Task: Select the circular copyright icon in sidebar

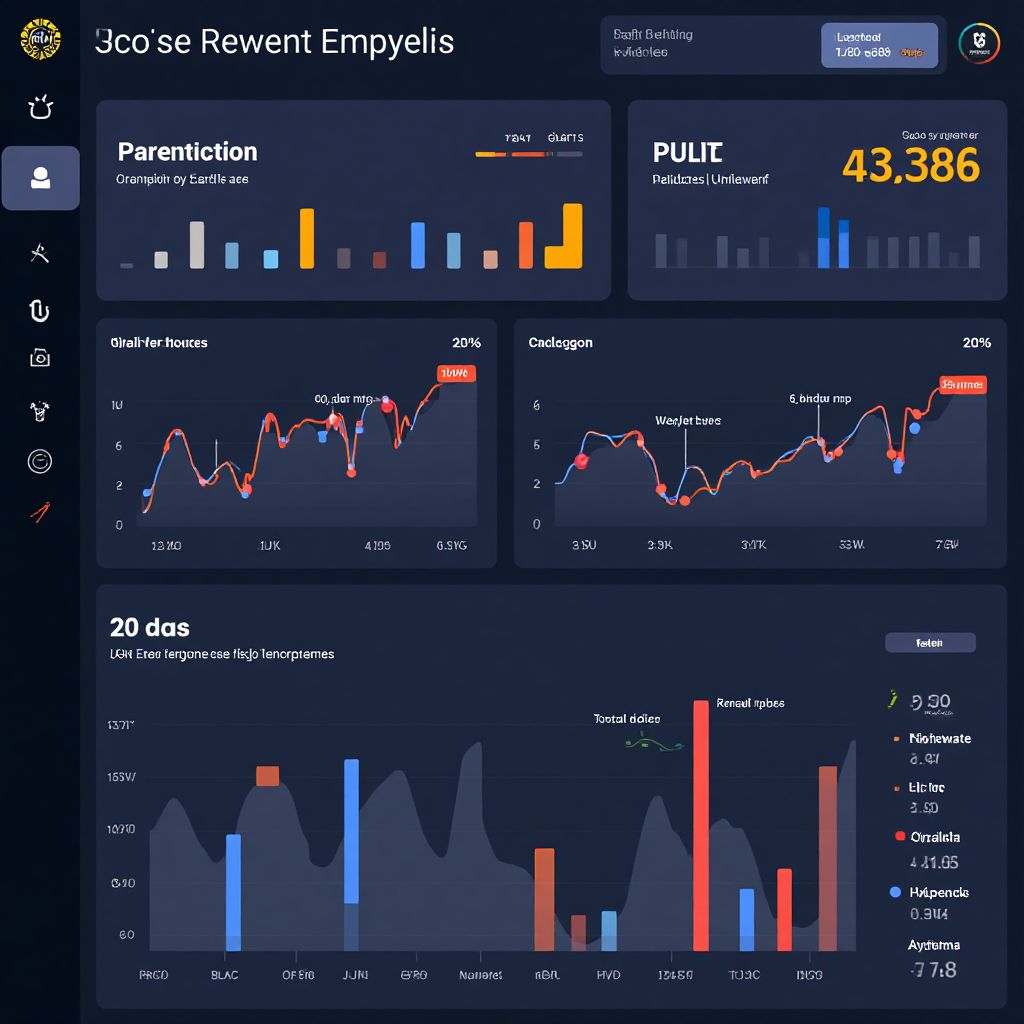Action: (40, 461)
